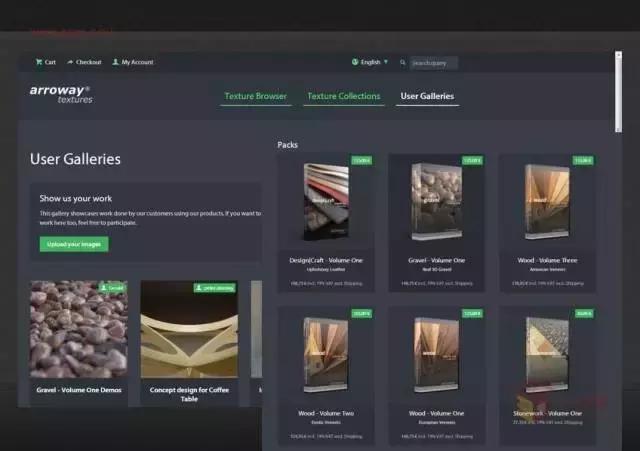Image resolution: width=640 pixels, height=451 pixels.
Task: Click Wood - Volume One title
Action: (x=437, y=413)
